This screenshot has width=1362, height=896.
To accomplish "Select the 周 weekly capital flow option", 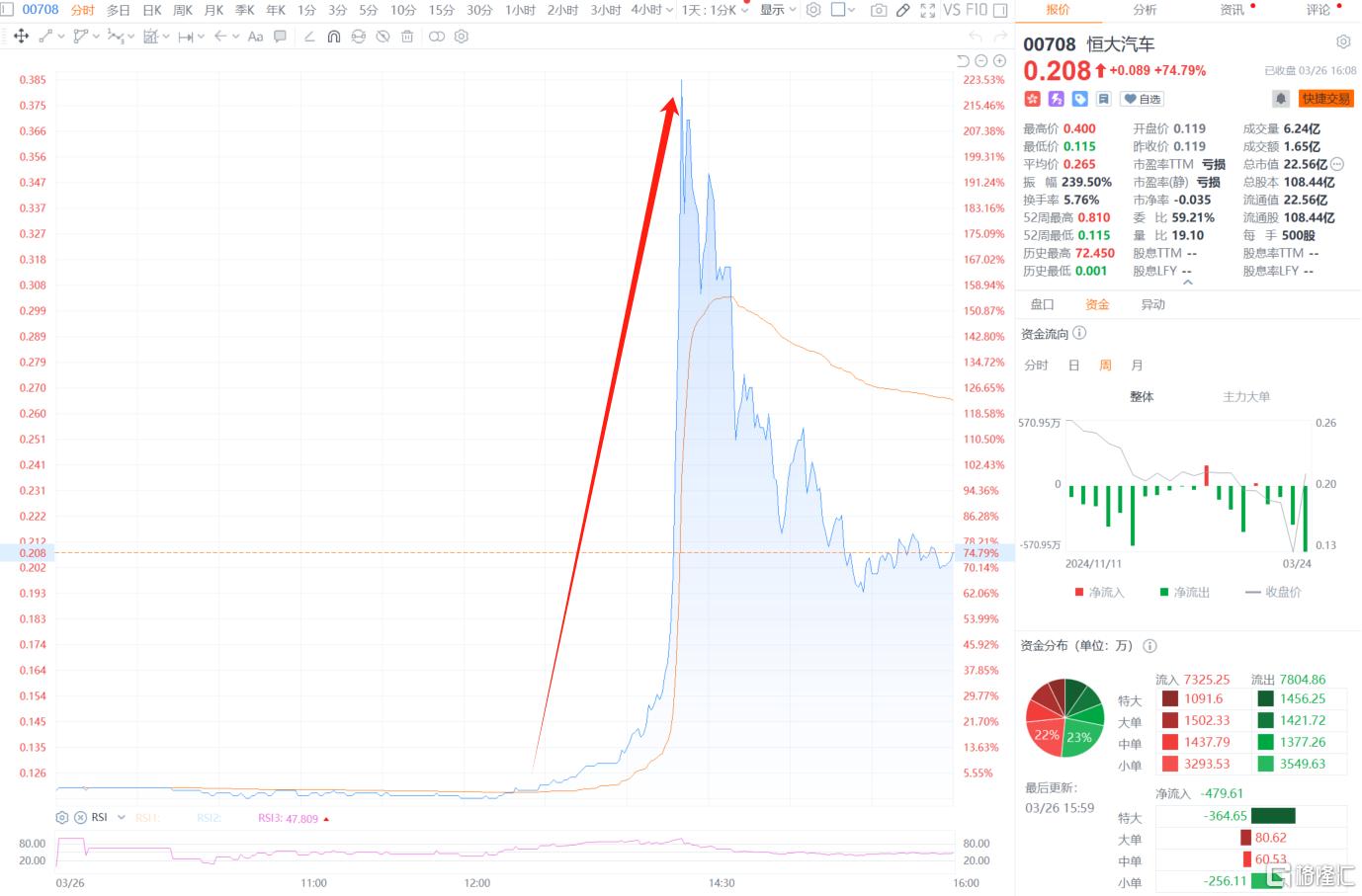I will coord(1105,366).
